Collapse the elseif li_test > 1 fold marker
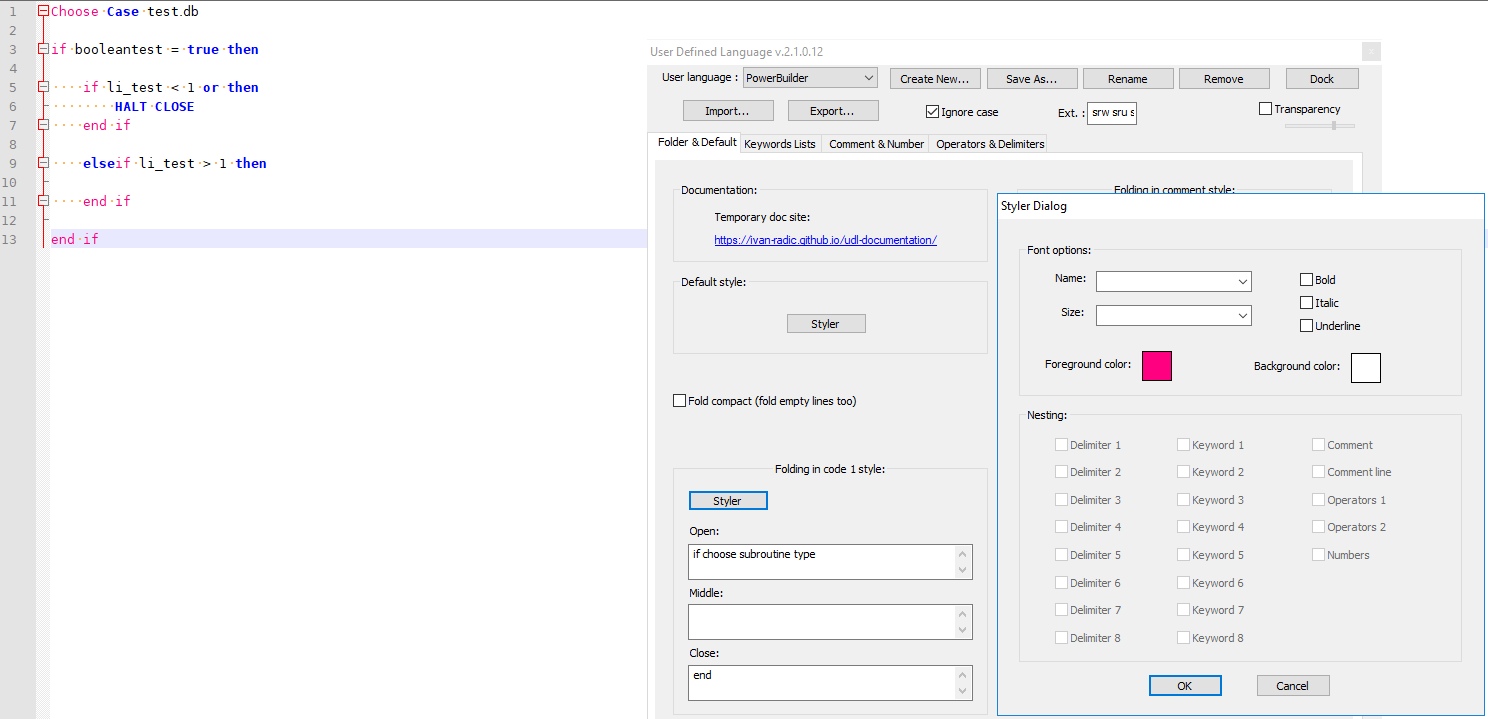 (44, 163)
